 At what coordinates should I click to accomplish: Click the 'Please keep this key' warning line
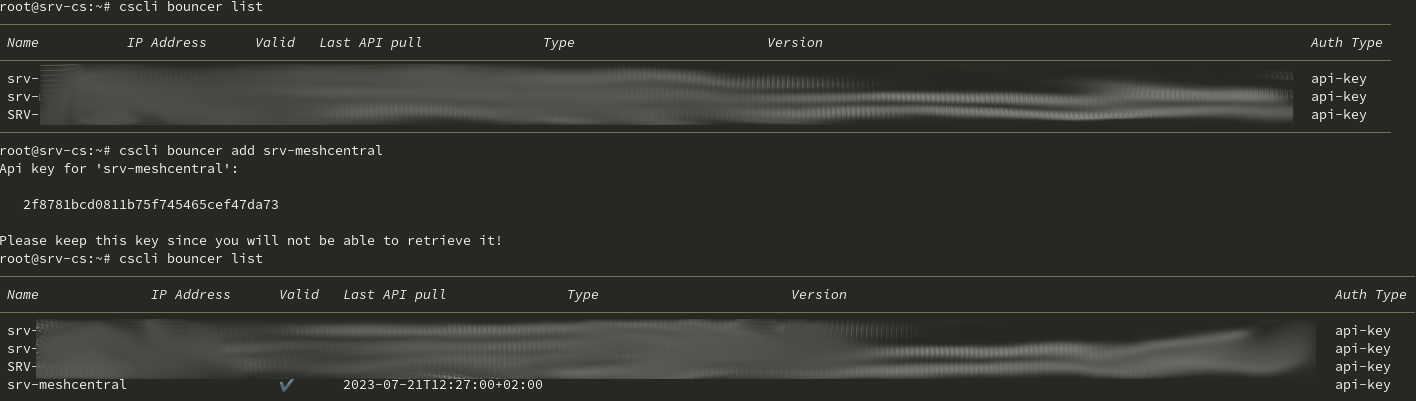point(251,241)
